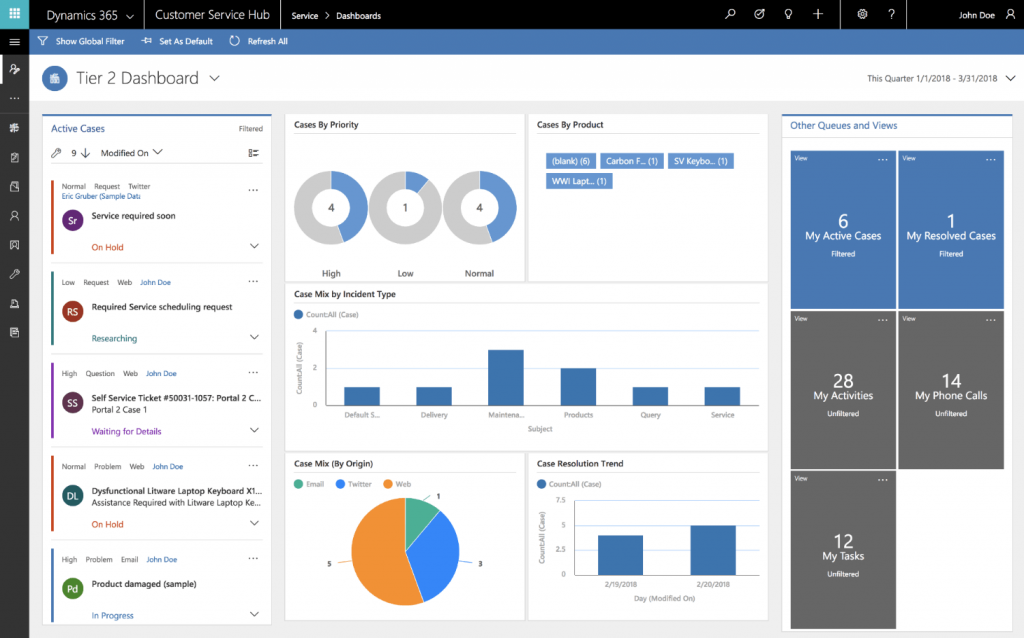Expand the Tier 2 Dashboard selector

pos(213,78)
